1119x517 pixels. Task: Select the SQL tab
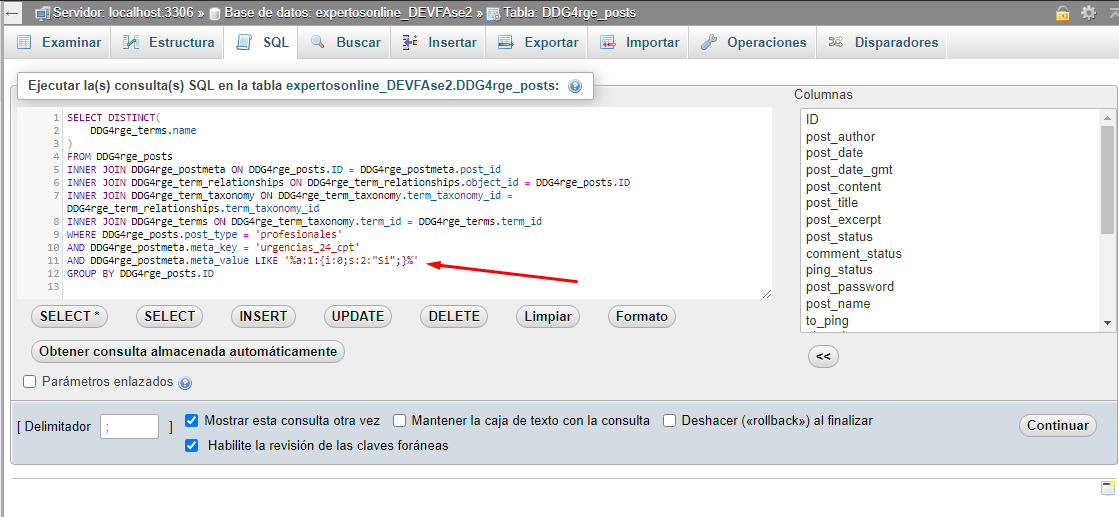point(261,43)
